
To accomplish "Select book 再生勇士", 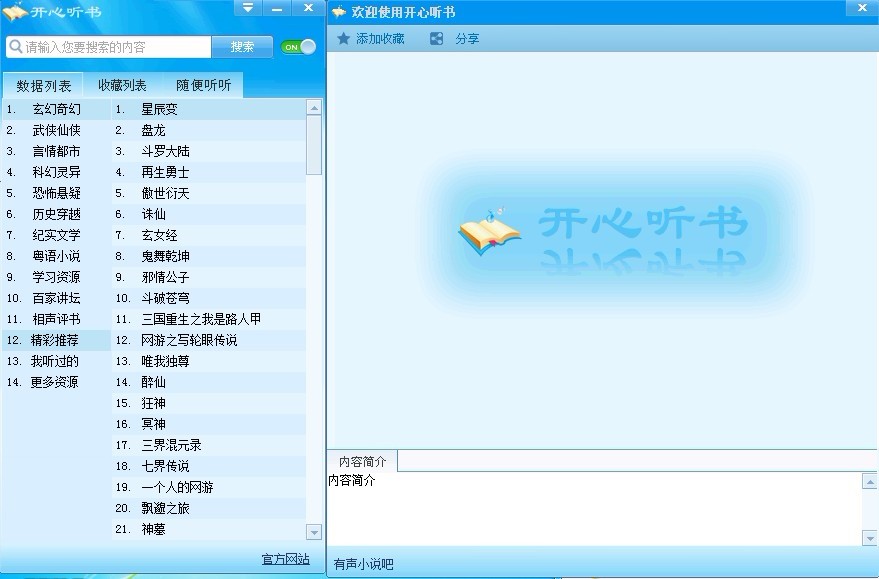I will tap(209, 172).
